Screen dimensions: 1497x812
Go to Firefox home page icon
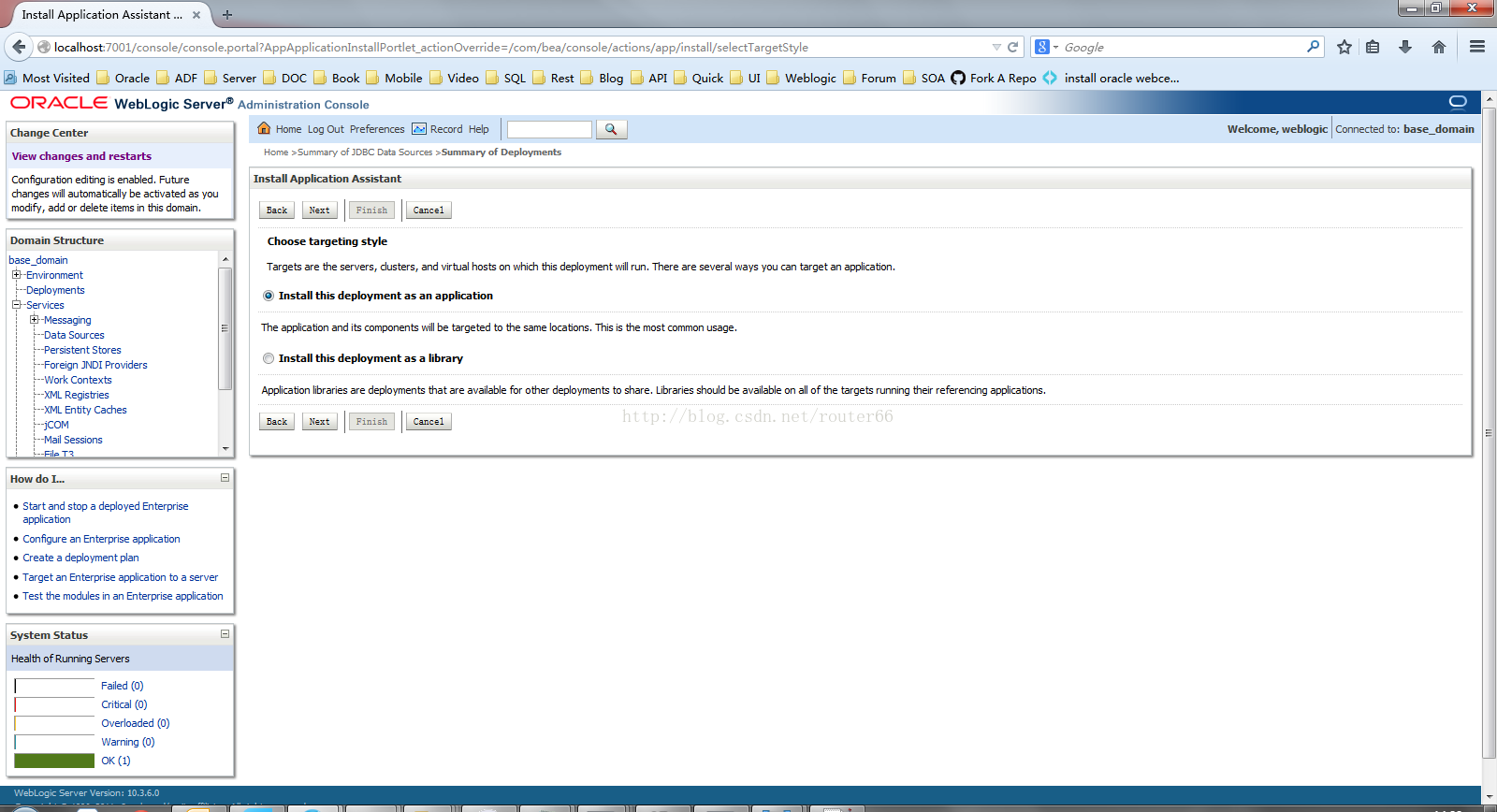tap(1439, 47)
